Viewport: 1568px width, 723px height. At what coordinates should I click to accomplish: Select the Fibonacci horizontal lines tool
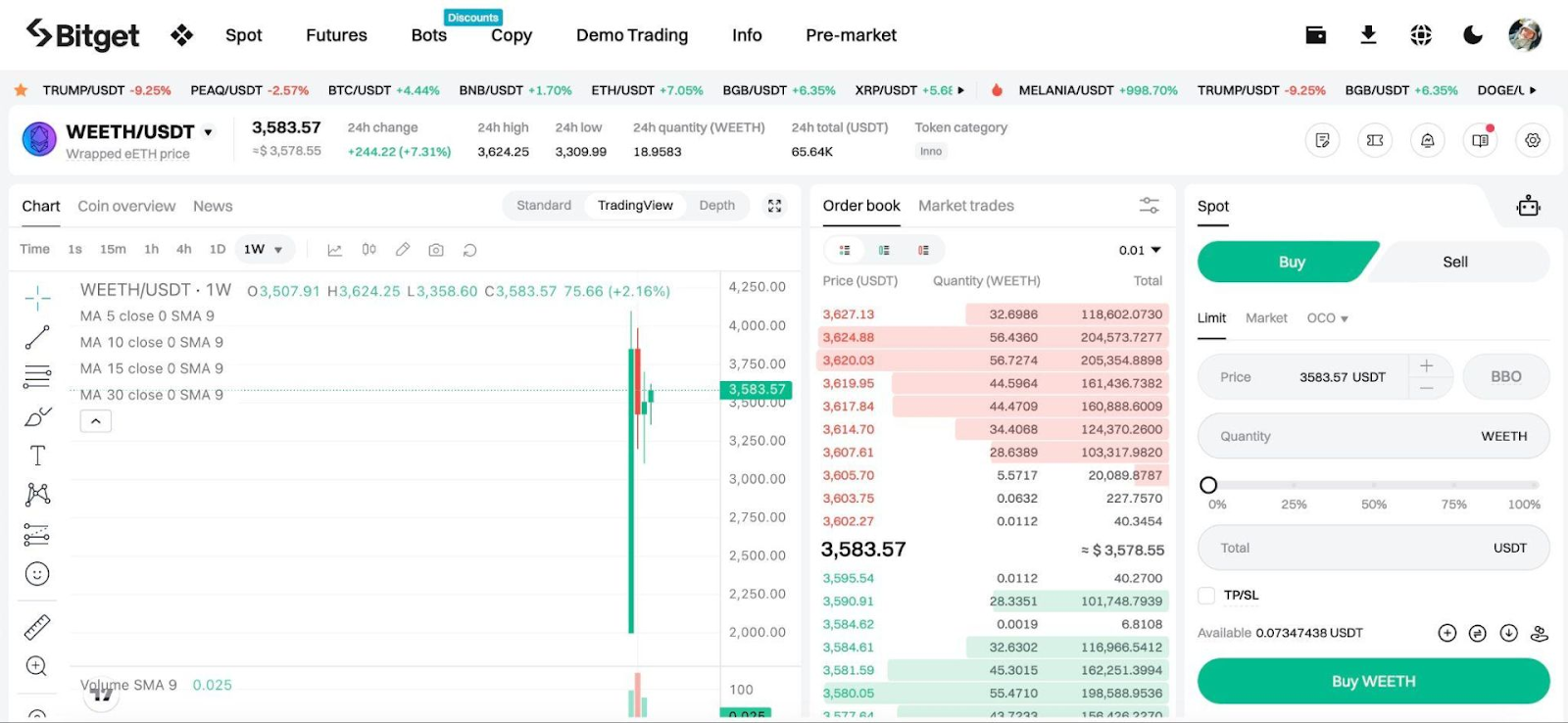point(37,376)
